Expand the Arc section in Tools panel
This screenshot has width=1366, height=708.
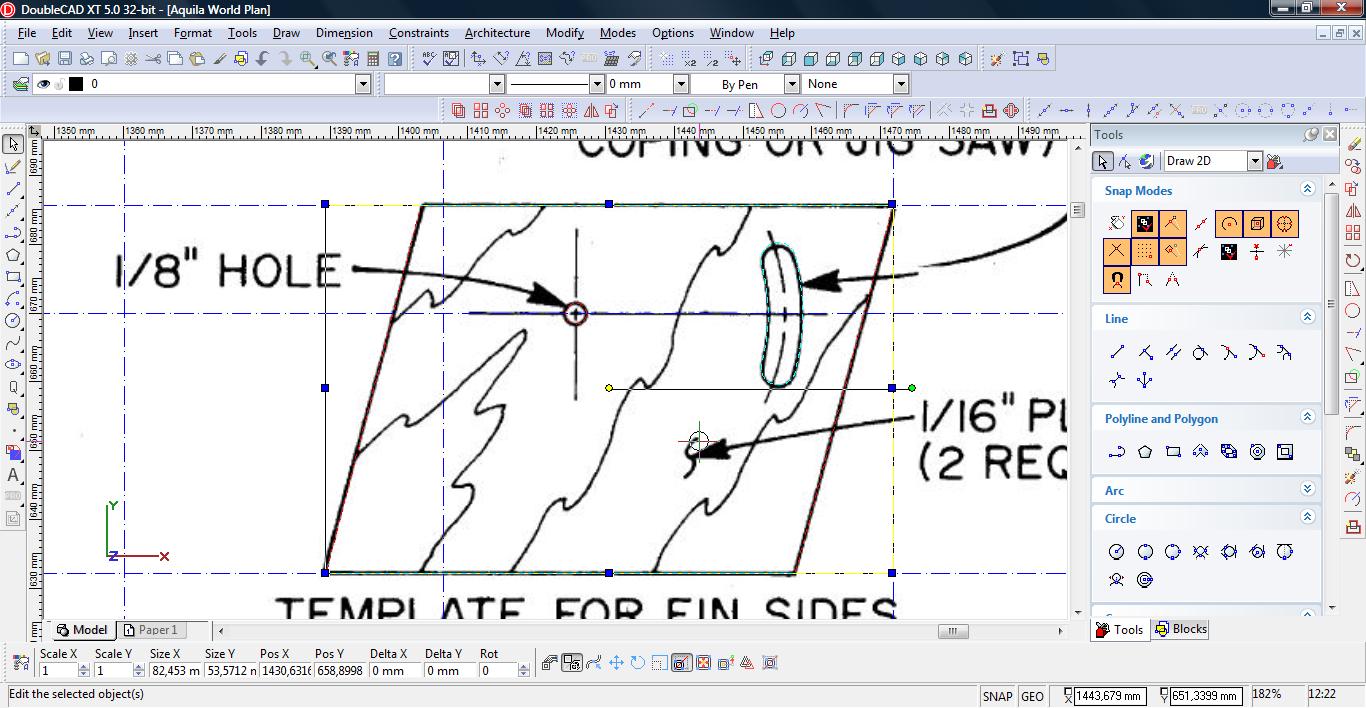pos(1307,489)
